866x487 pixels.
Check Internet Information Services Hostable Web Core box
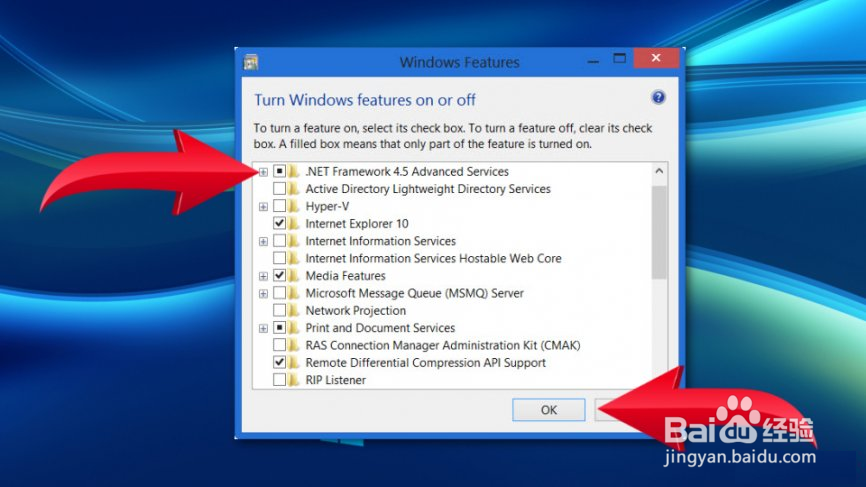click(279, 258)
